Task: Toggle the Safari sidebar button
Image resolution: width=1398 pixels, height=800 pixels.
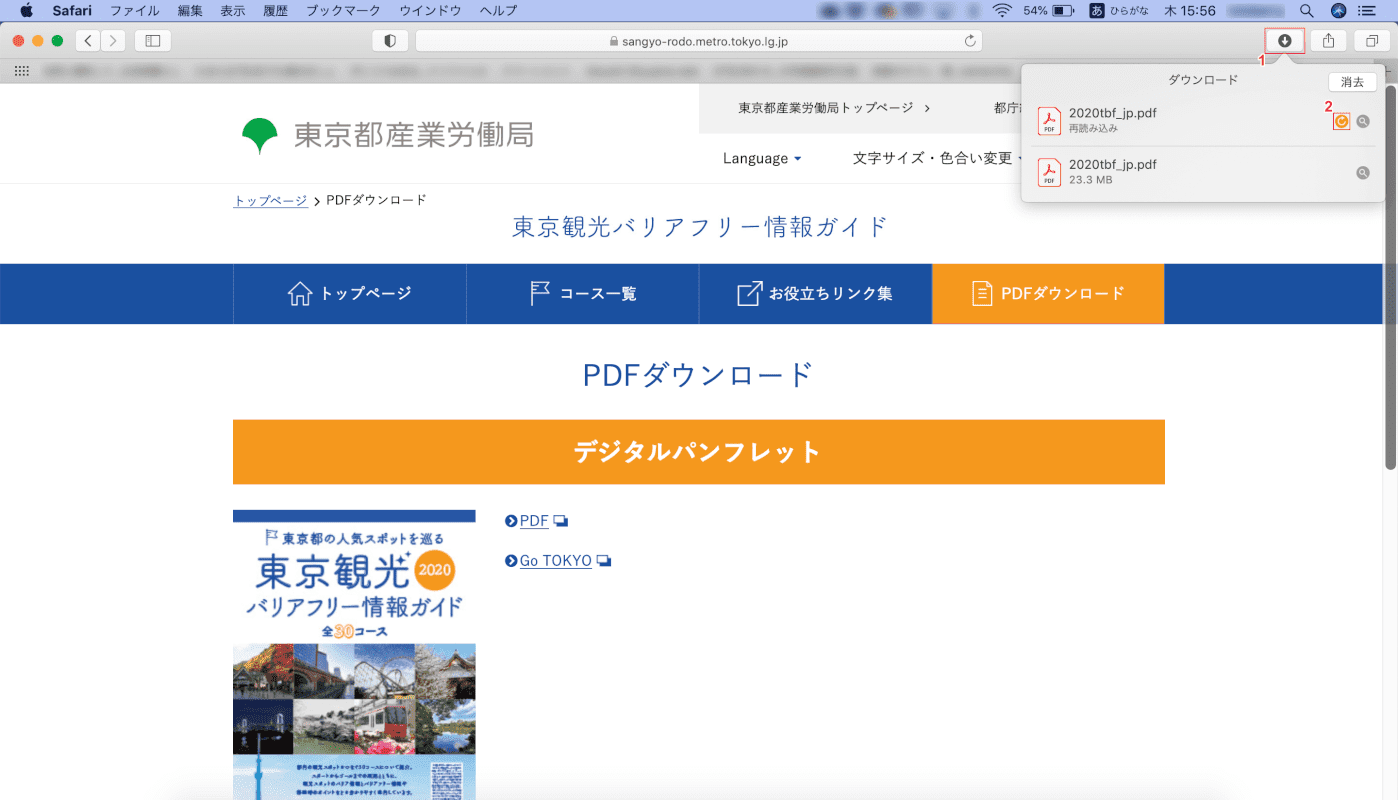Action: 153,41
